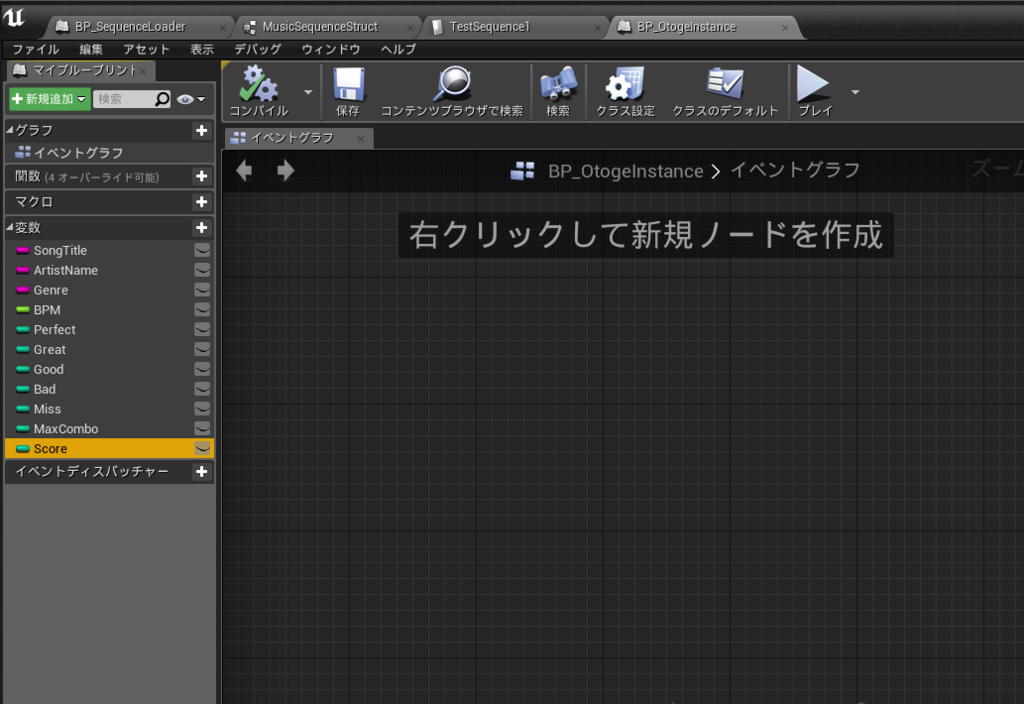Close the マイブループリント panel tab
Viewport: 1024px width, 704px height.
pos(142,71)
